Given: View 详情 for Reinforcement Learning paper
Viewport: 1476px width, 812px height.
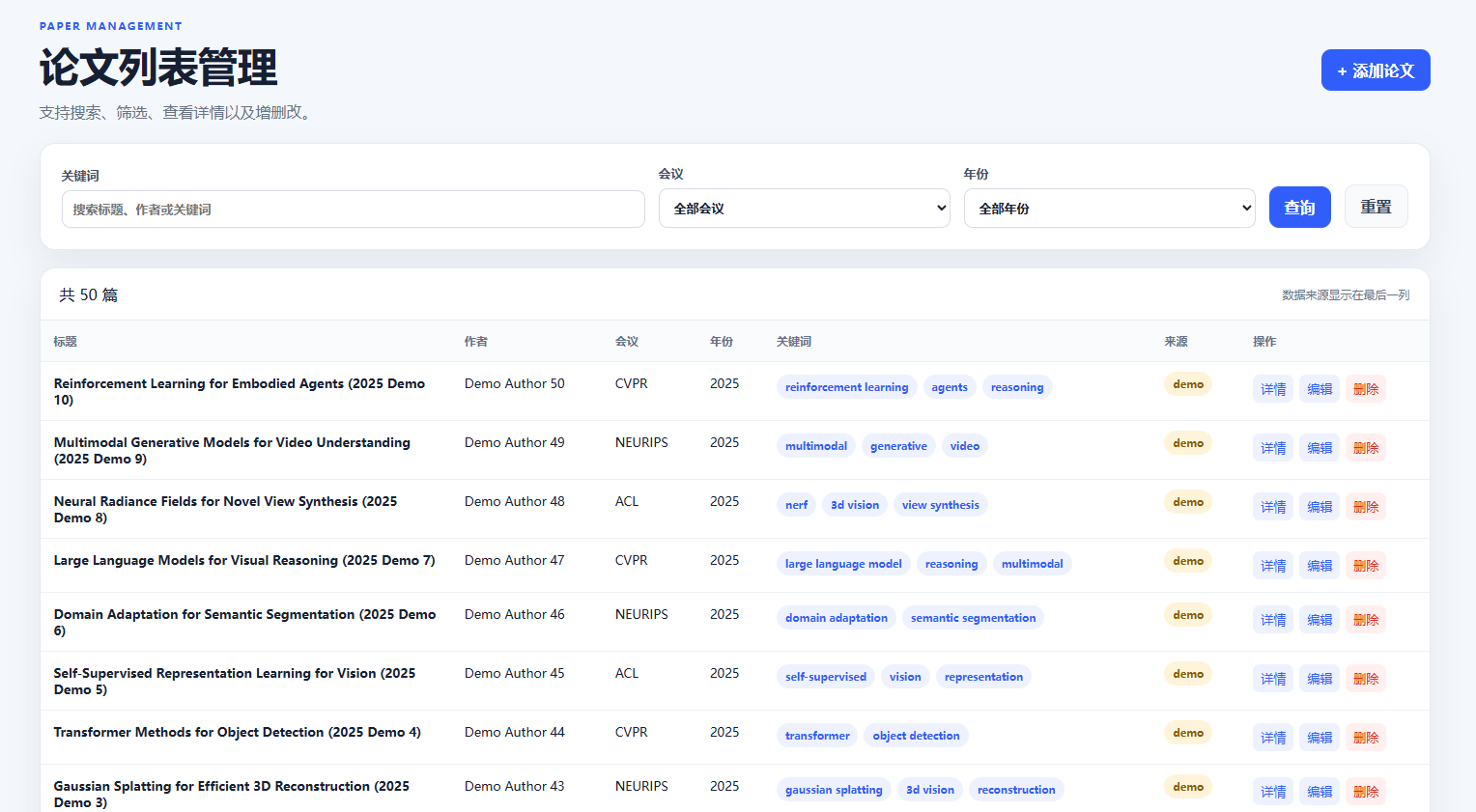Looking at the screenshot, I should [1273, 389].
